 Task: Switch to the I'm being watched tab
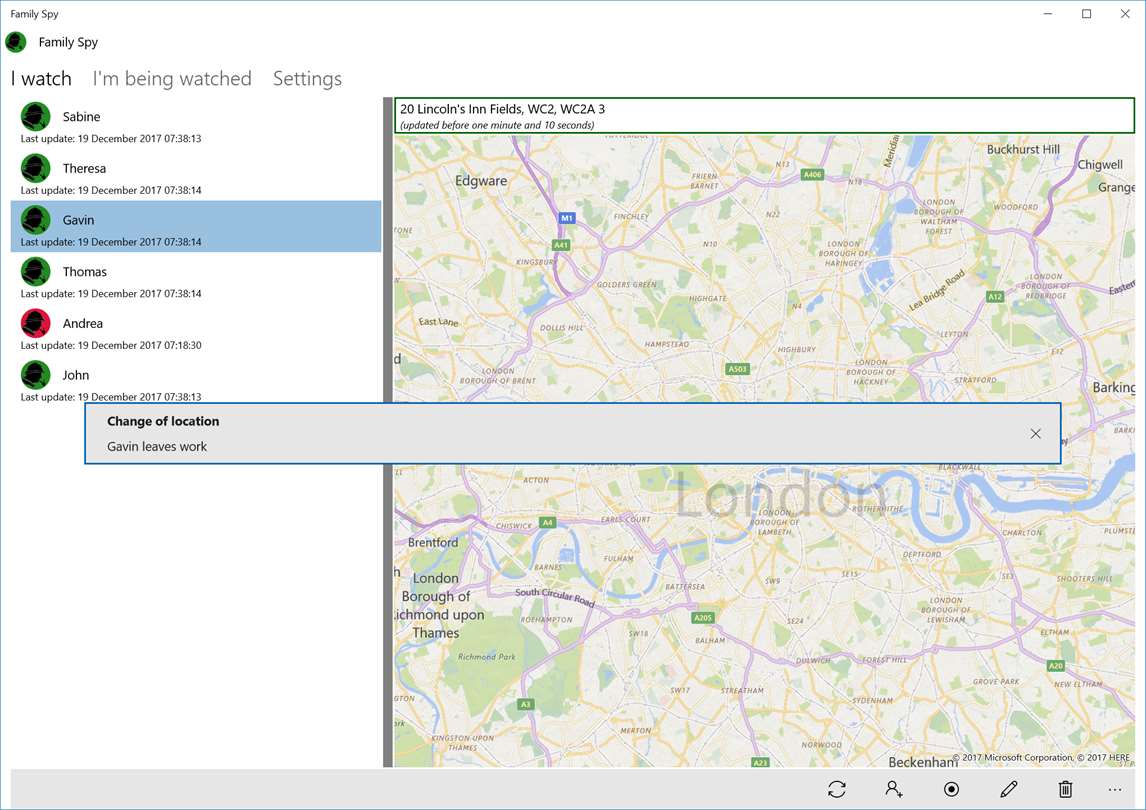(172, 78)
